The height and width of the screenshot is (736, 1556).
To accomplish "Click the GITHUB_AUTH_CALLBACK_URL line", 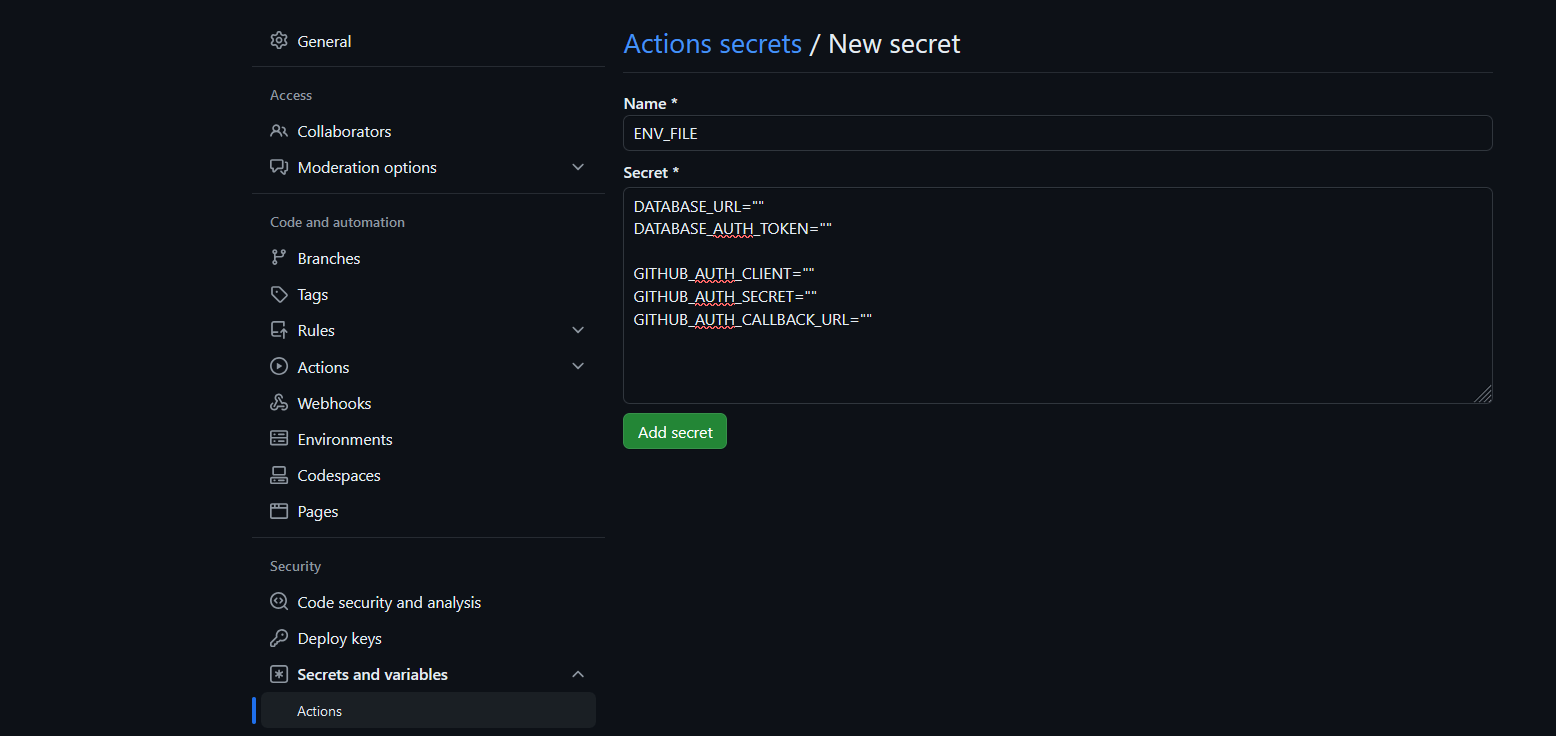I will 754,320.
